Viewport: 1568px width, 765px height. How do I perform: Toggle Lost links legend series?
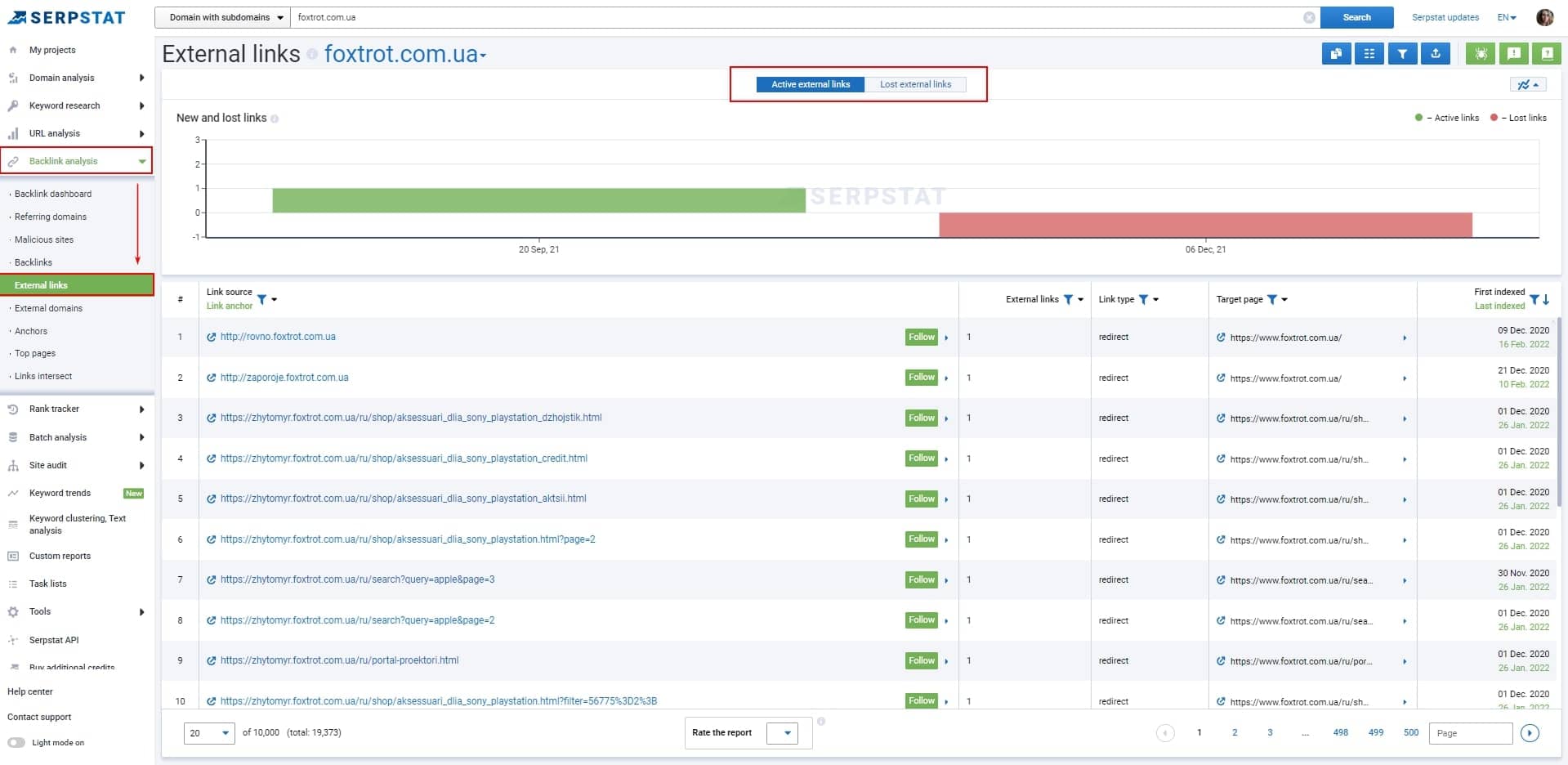[x=1518, y=118]
